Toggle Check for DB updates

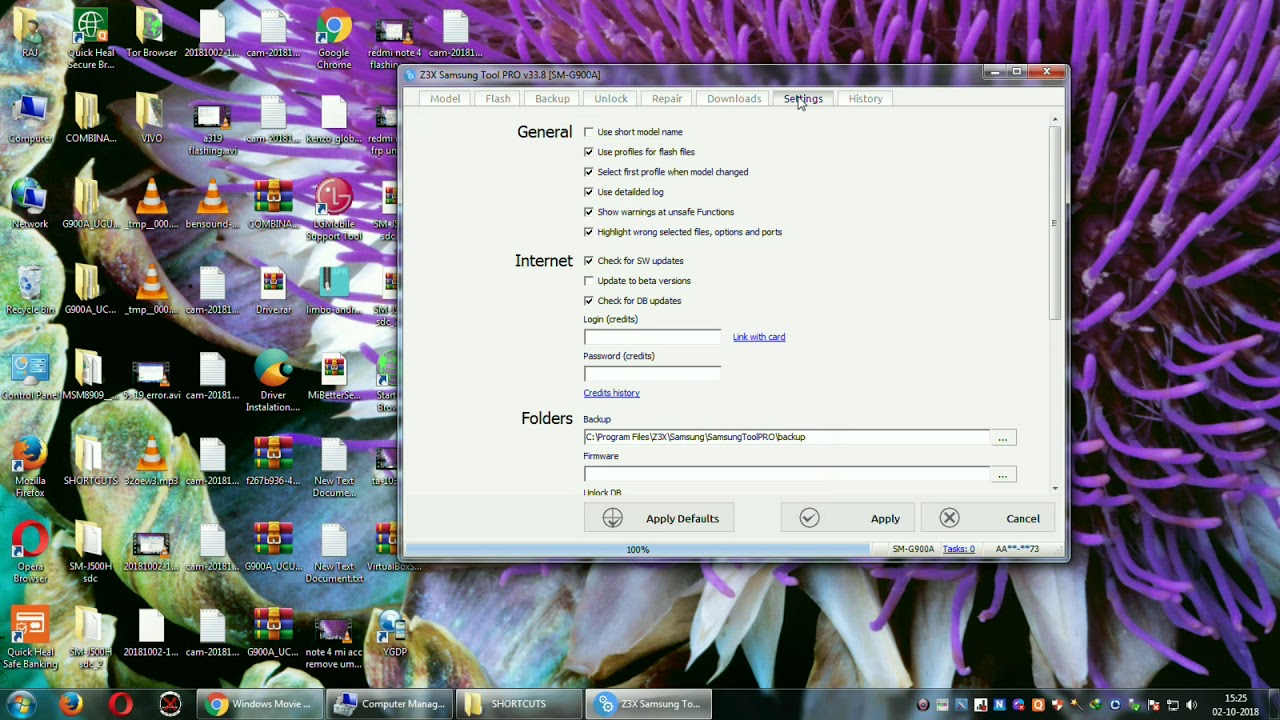click(589, 301)
